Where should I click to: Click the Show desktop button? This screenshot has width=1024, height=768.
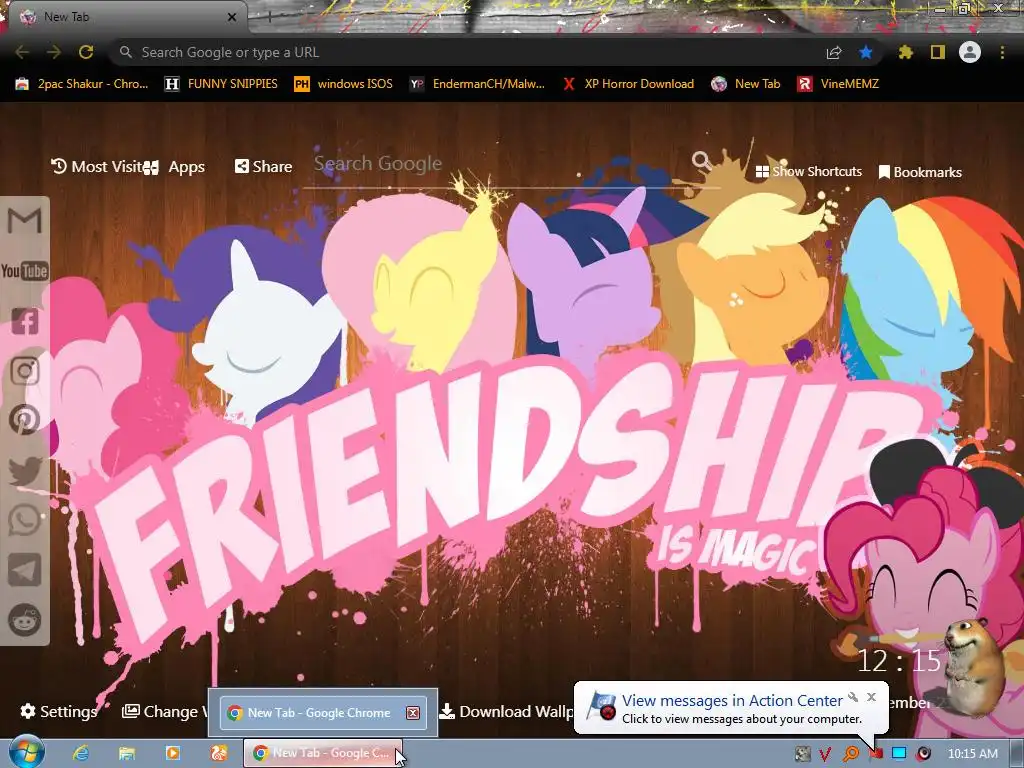(x=1017, y=754)
